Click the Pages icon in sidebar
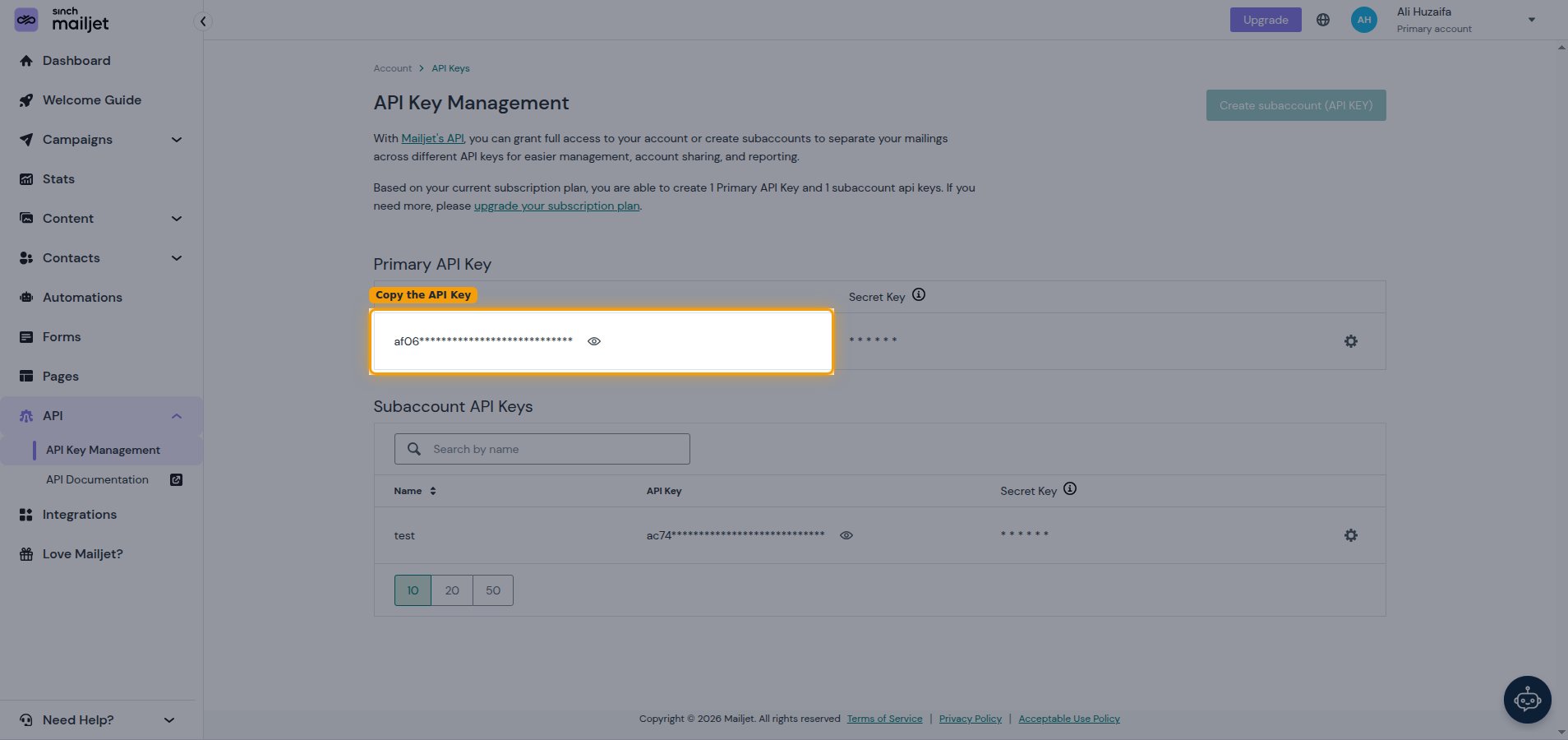This screenshot has width=1568, height=740. [26, 377]
